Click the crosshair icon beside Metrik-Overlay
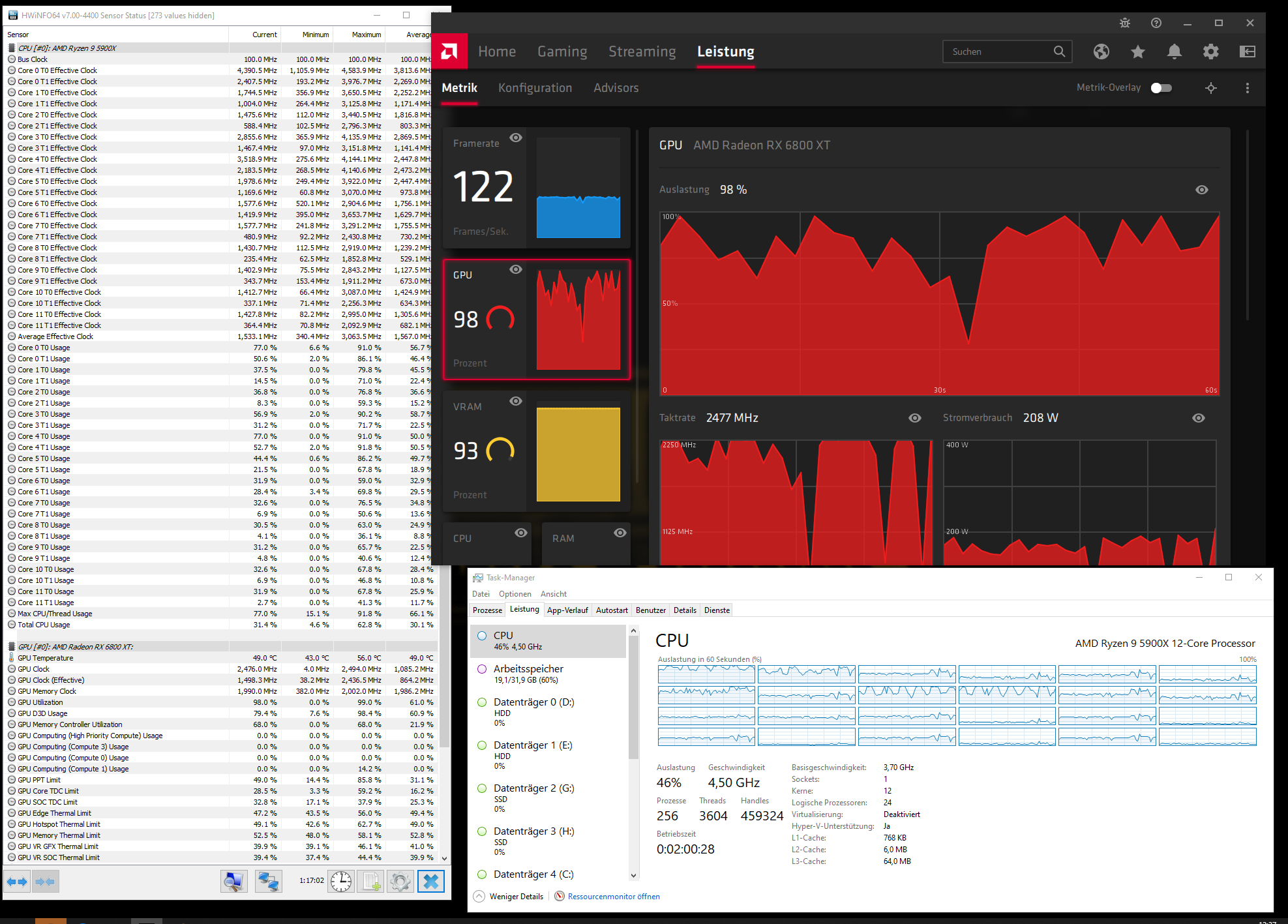 tap(1211, 87)
